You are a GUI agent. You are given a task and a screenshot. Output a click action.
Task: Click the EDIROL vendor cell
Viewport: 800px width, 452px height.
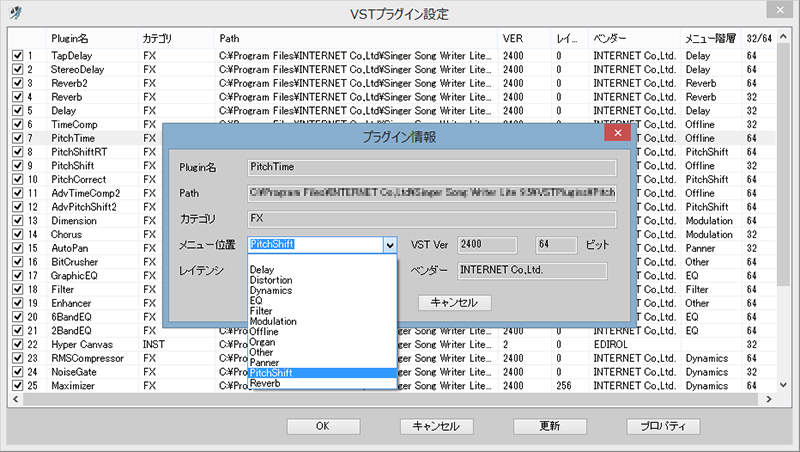(x=610, y=344)
